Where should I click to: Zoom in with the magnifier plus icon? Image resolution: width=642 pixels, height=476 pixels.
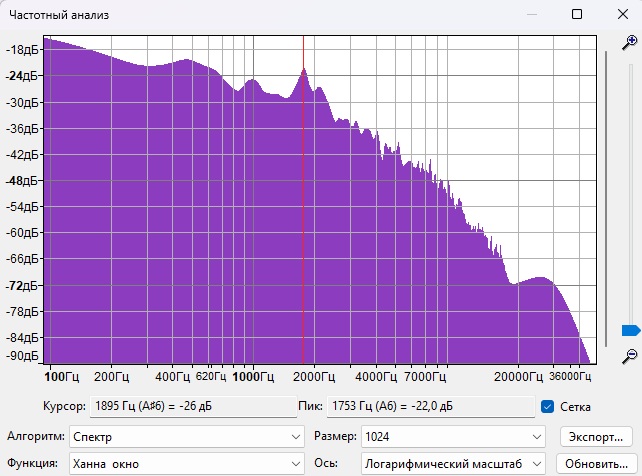(x=630, y=42)
